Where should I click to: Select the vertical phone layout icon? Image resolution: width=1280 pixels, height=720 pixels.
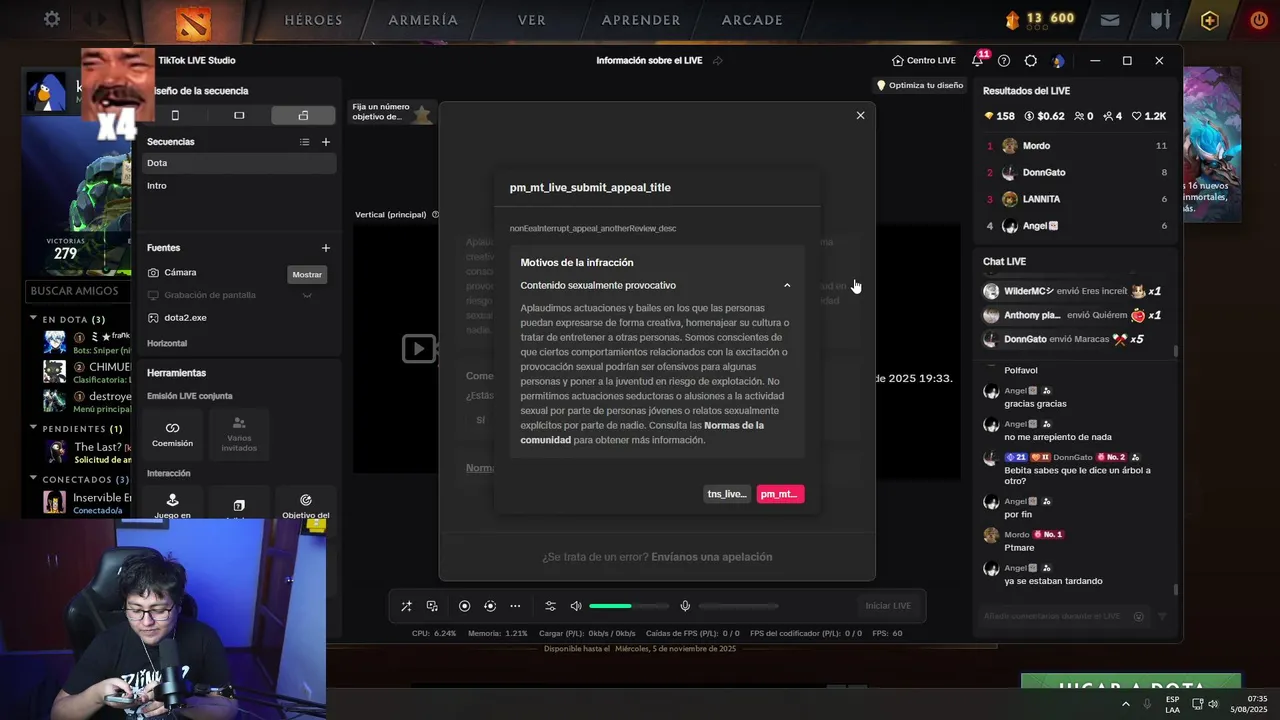click(x=175, y=115)
